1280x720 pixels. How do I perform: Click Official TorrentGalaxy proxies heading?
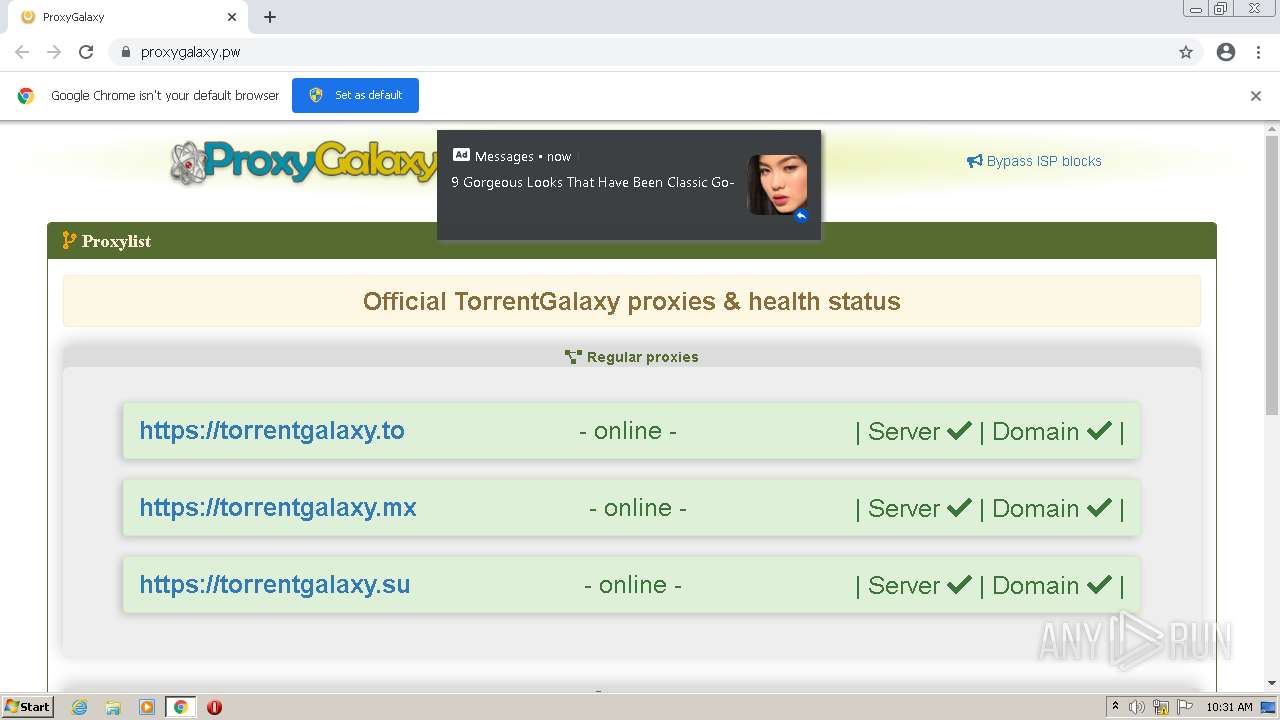(632, 301)
